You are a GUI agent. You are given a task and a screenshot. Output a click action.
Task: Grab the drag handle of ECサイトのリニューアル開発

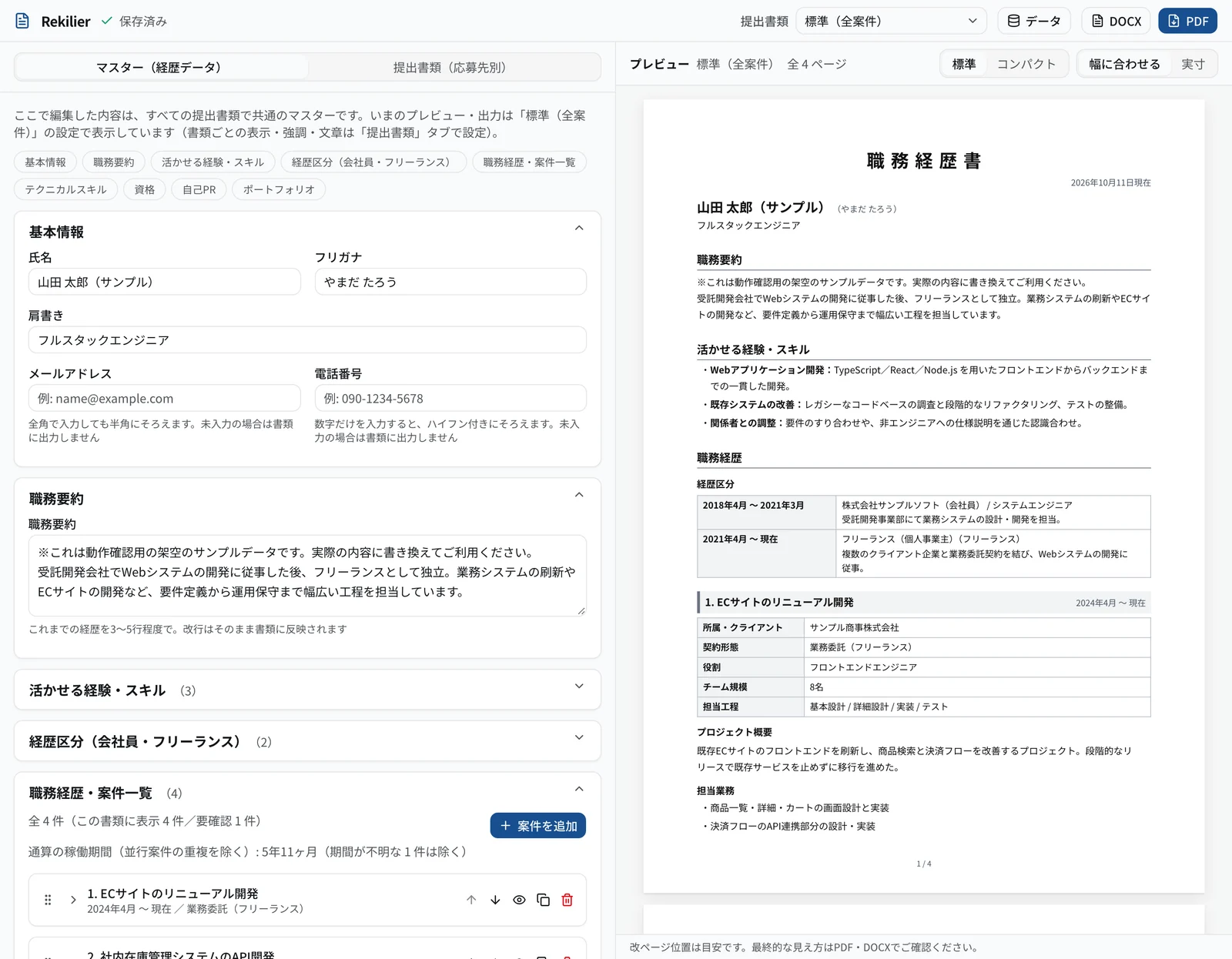click(48, 900)
